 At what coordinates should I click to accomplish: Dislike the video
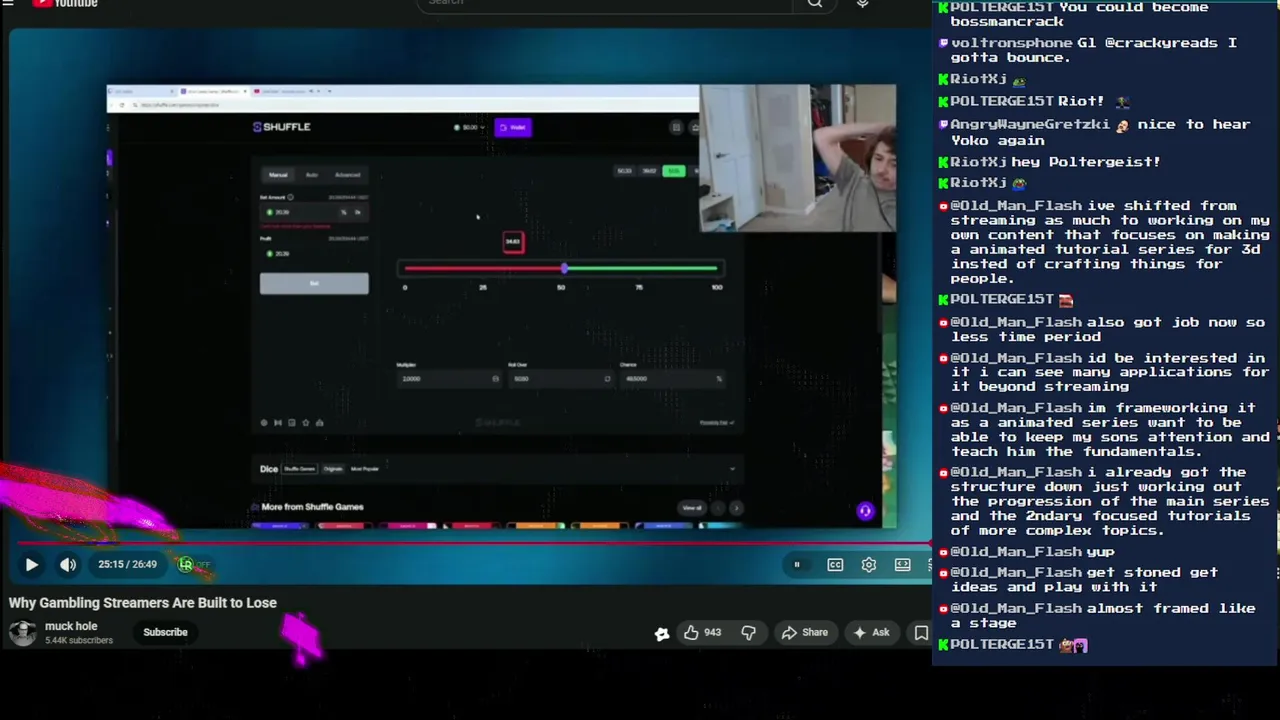point(749,632)
